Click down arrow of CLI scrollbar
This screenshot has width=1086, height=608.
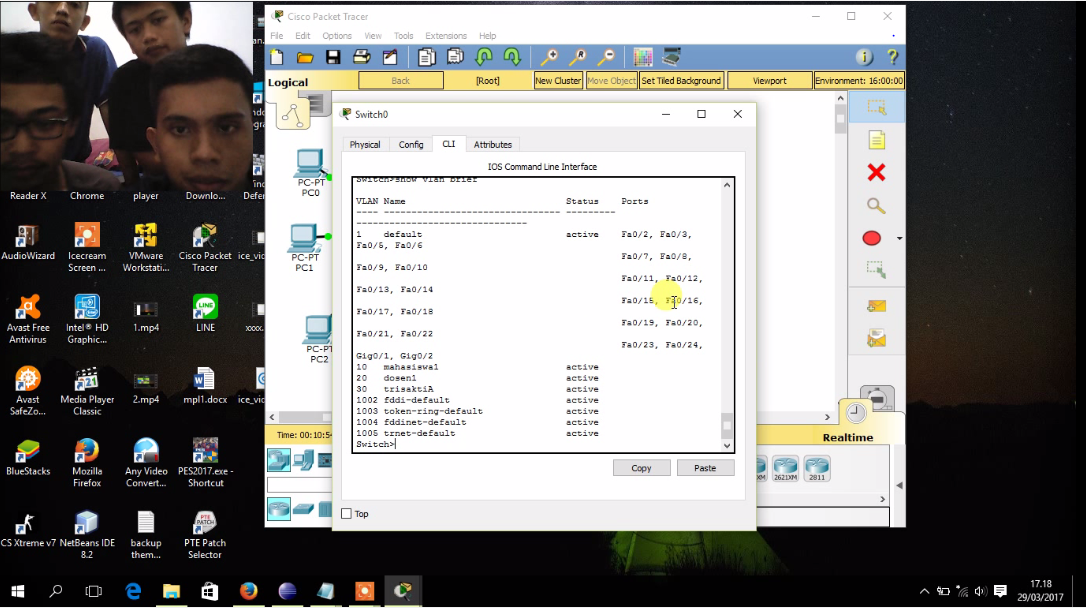pyautogui.click(x=727, y=445)
